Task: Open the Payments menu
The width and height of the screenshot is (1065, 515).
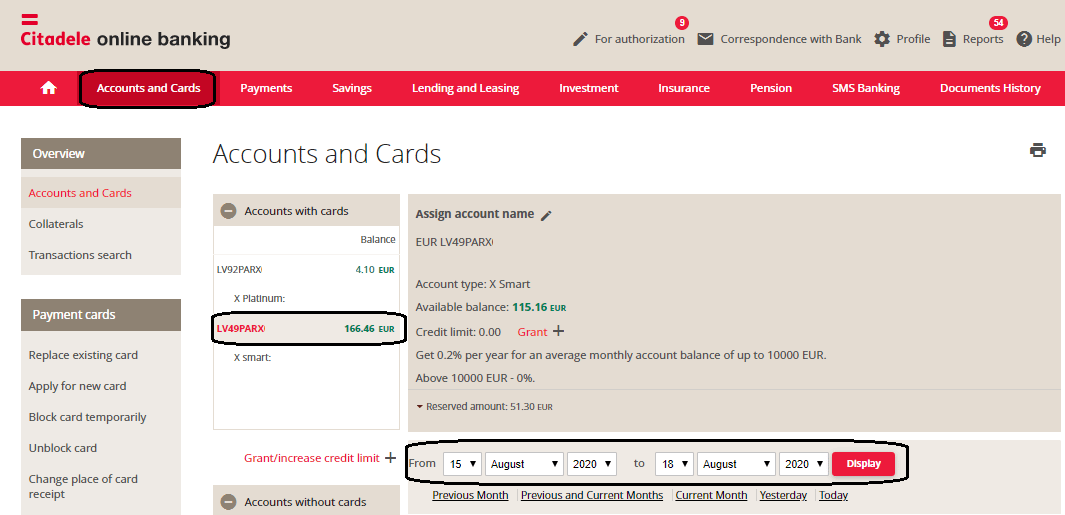Action: [266, 88]
